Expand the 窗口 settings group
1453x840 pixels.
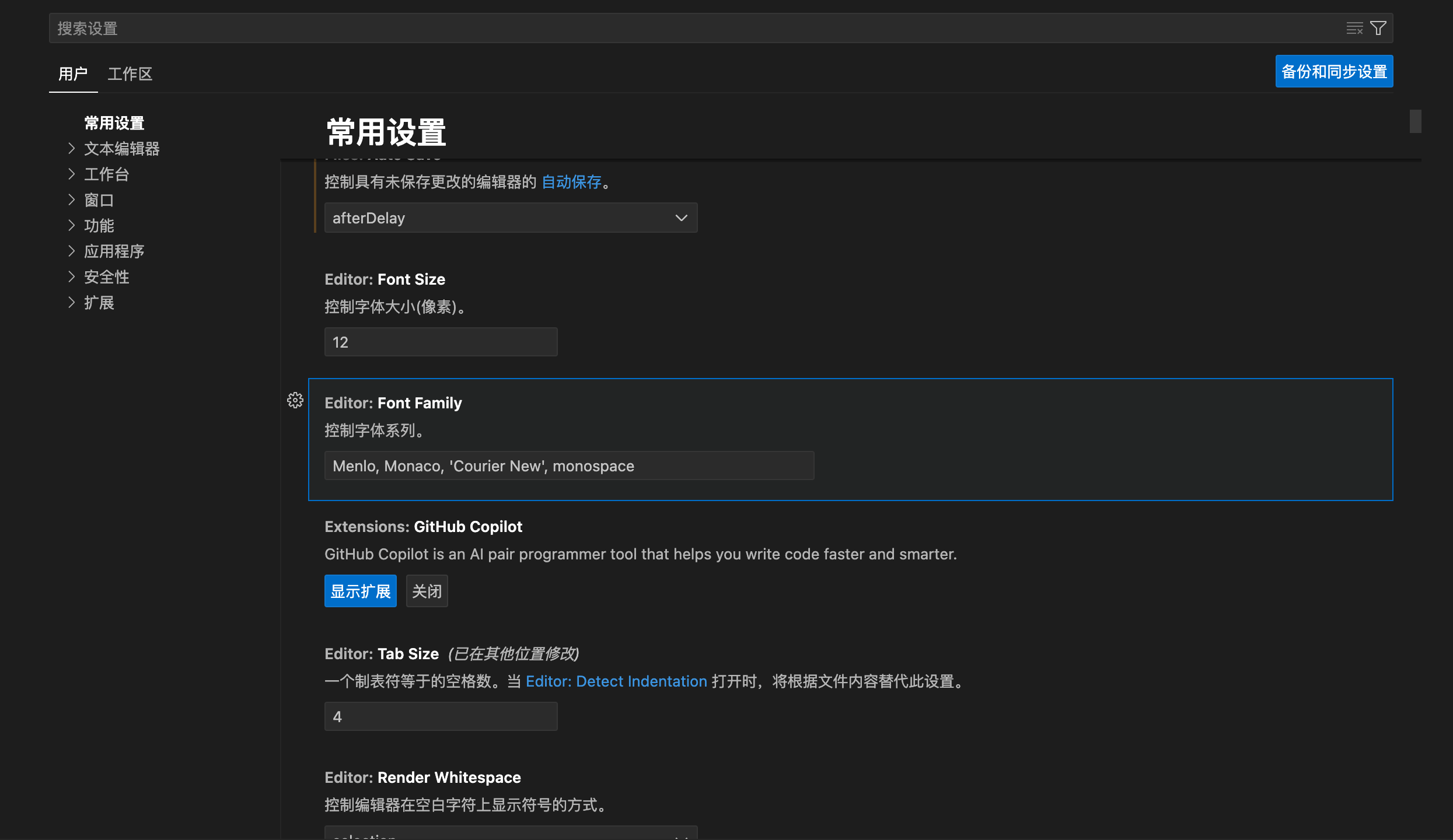click(71, 199)
